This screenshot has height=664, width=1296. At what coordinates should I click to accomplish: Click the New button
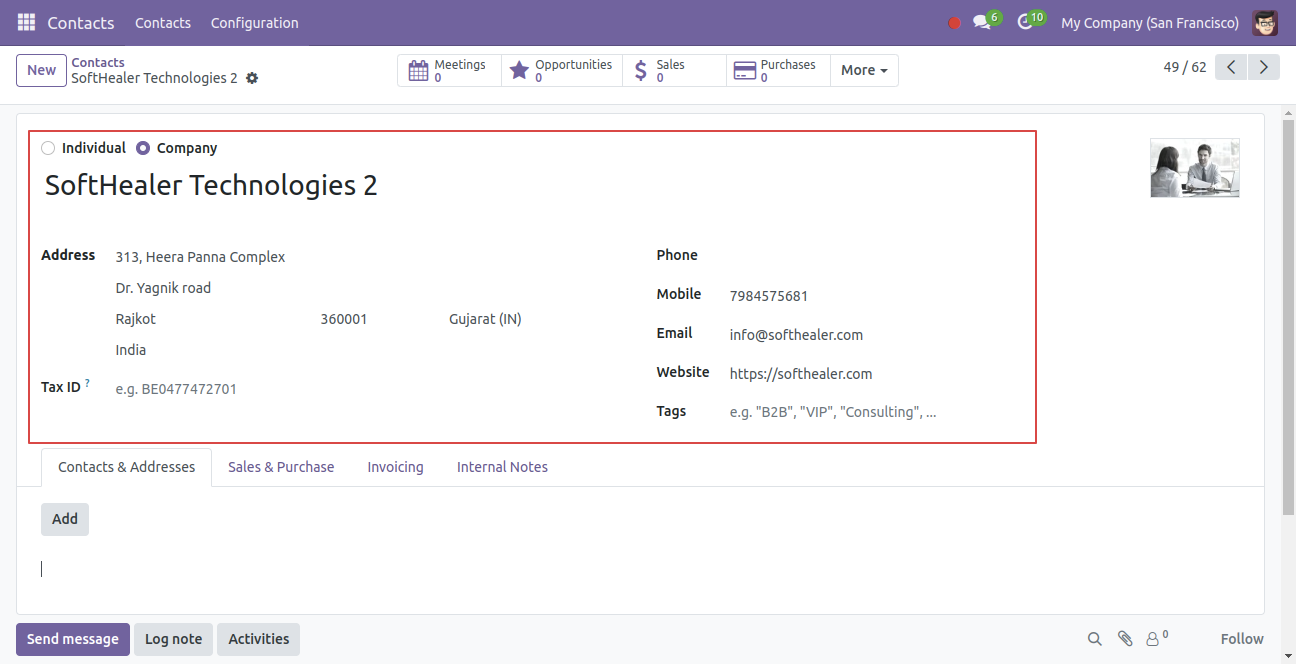41,70
